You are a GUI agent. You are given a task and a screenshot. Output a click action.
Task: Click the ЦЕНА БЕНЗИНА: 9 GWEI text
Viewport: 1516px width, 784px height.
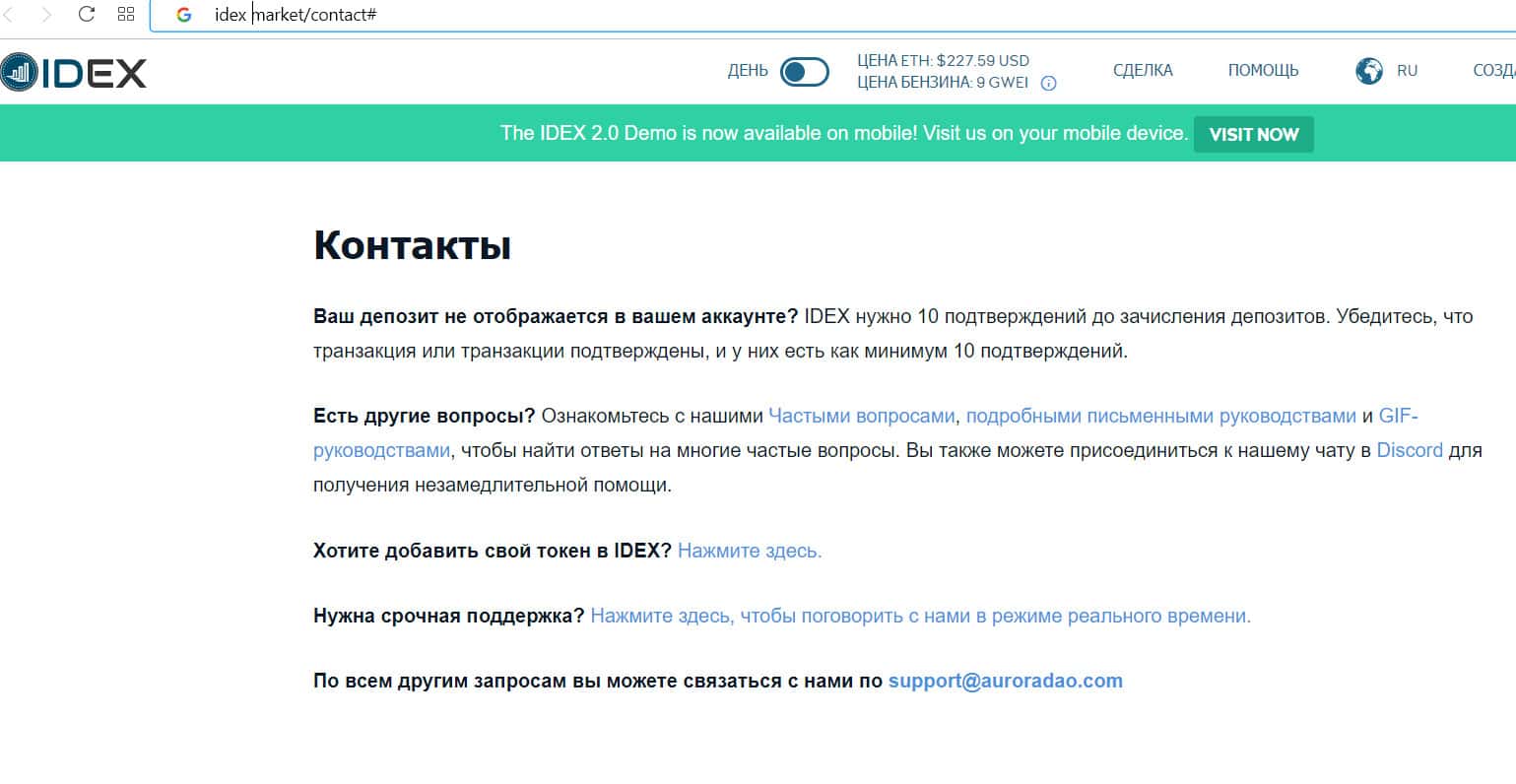(x=943, y=83)
